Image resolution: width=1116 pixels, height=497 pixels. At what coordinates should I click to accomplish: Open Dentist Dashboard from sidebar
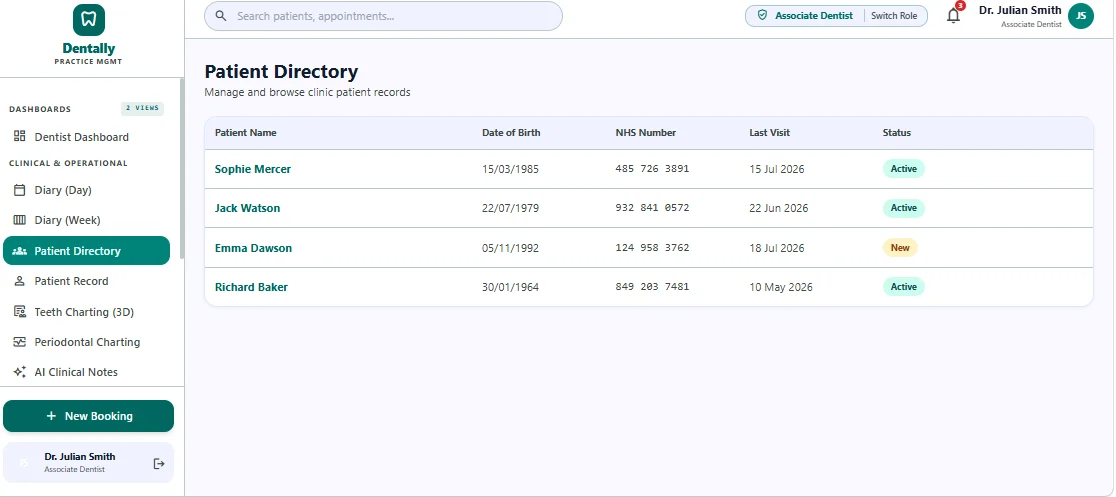coord(87,137)
